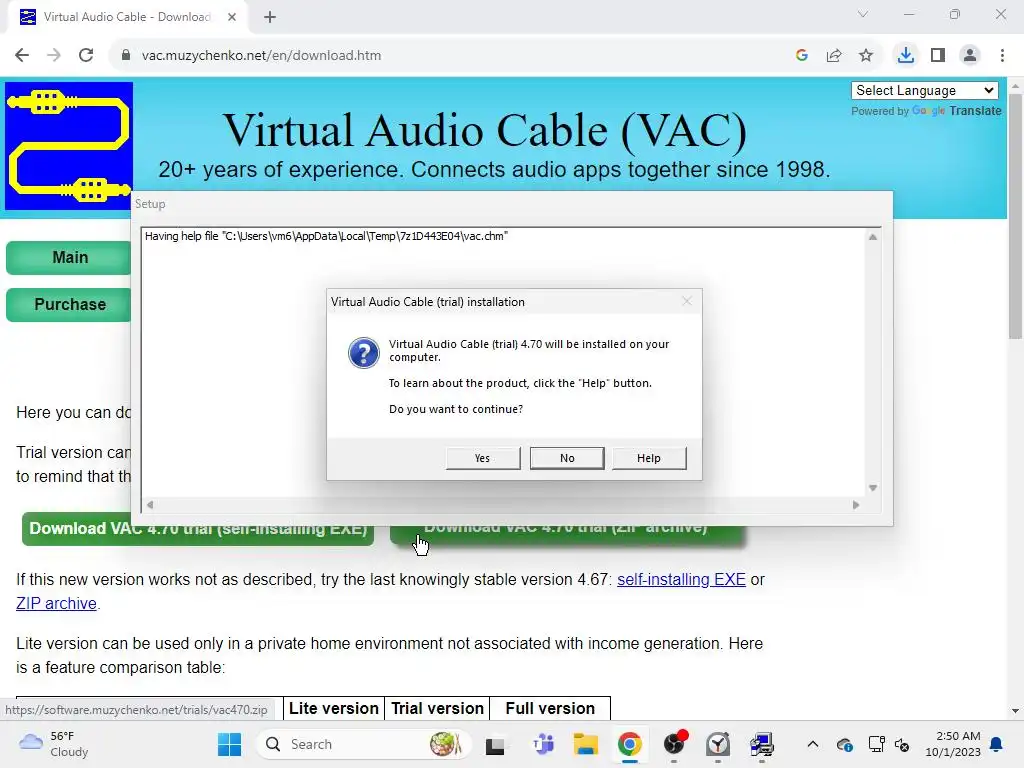Image resolution: width=1024 pixels, height=768 pixels.
Task: Open the Main page button
Action: point(69,257)
